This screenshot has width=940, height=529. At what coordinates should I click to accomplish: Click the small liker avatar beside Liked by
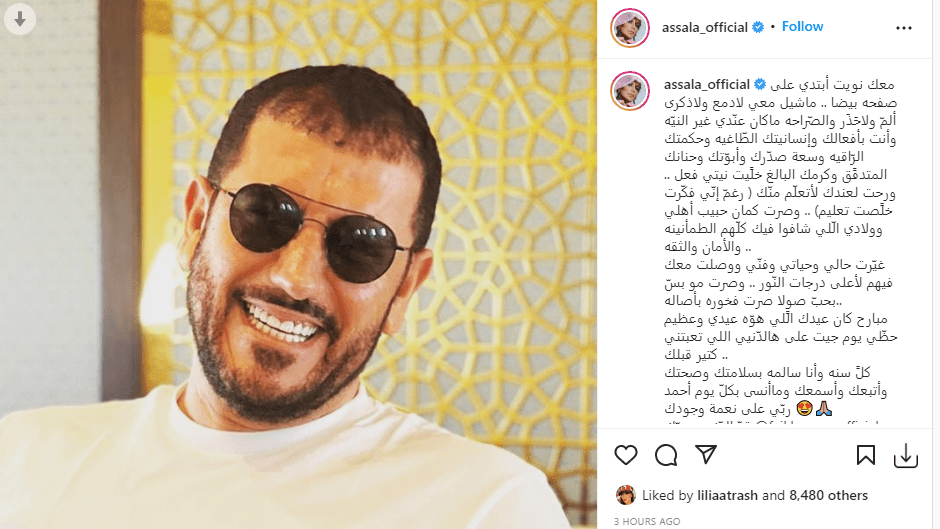[626, 495]
